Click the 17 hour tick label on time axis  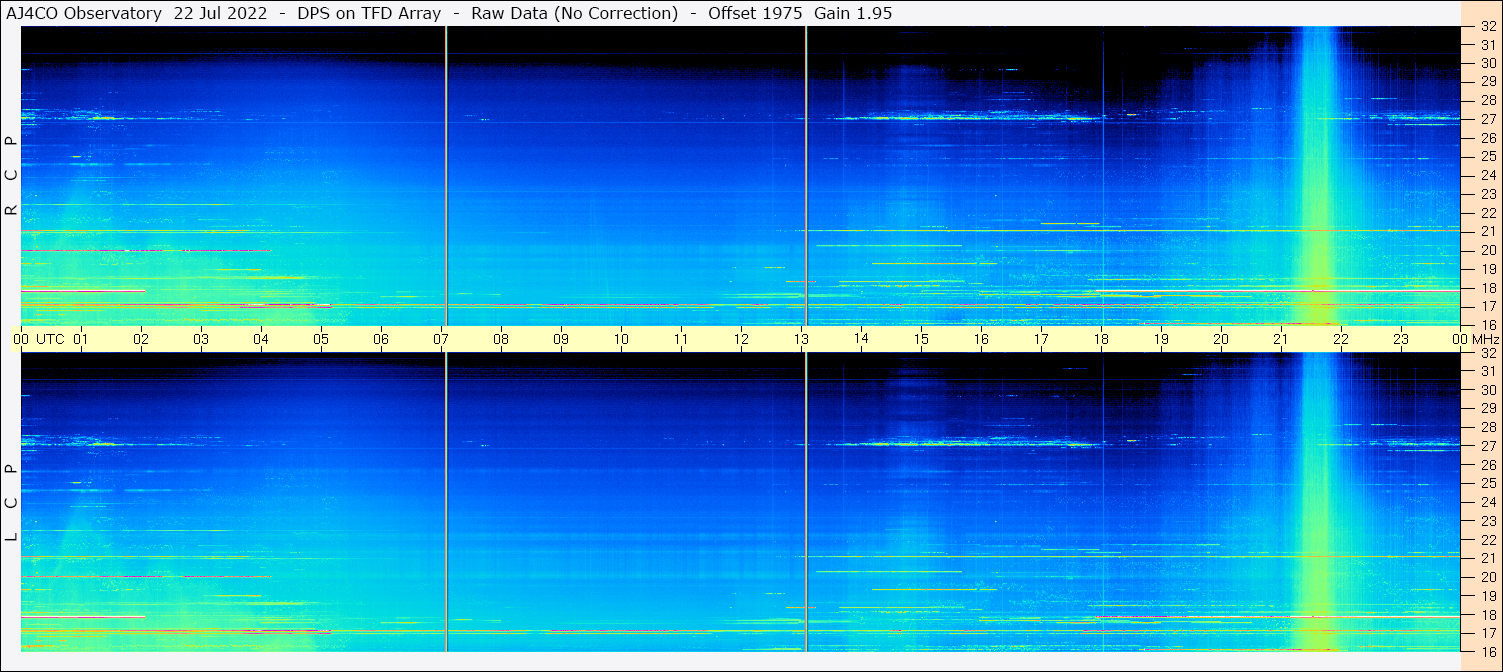[1041, 339]
